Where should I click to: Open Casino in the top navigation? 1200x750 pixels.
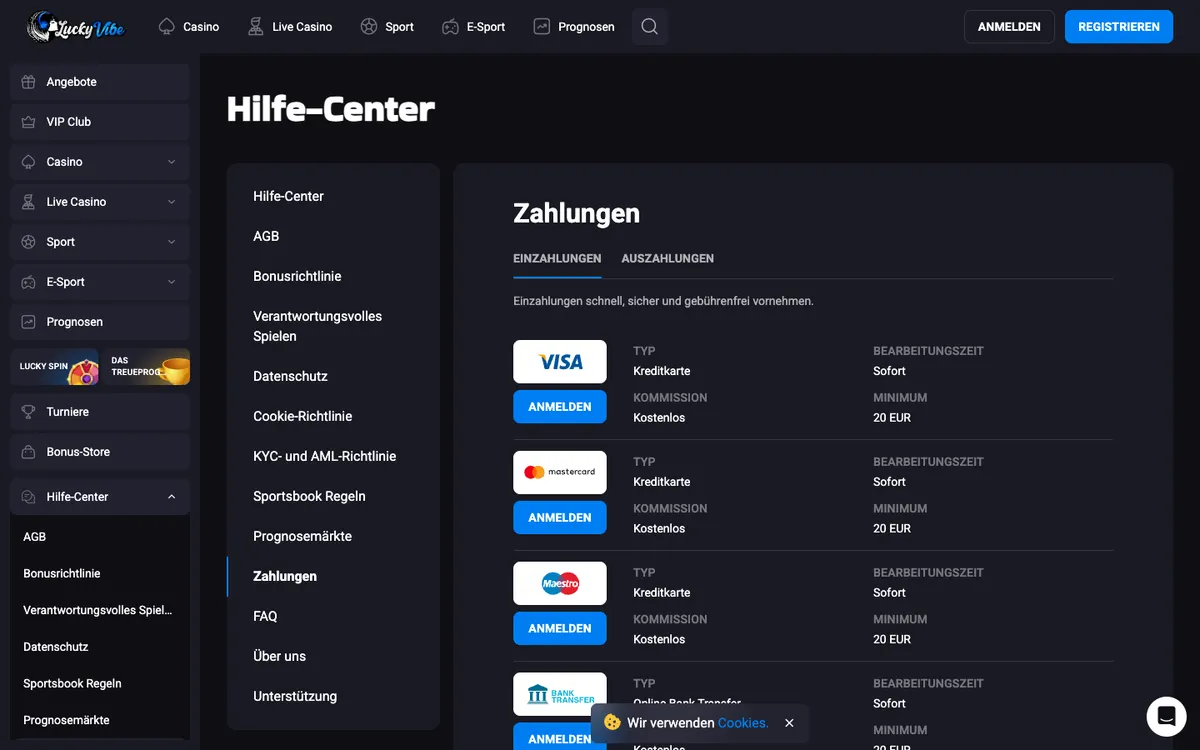pos(189,27)
